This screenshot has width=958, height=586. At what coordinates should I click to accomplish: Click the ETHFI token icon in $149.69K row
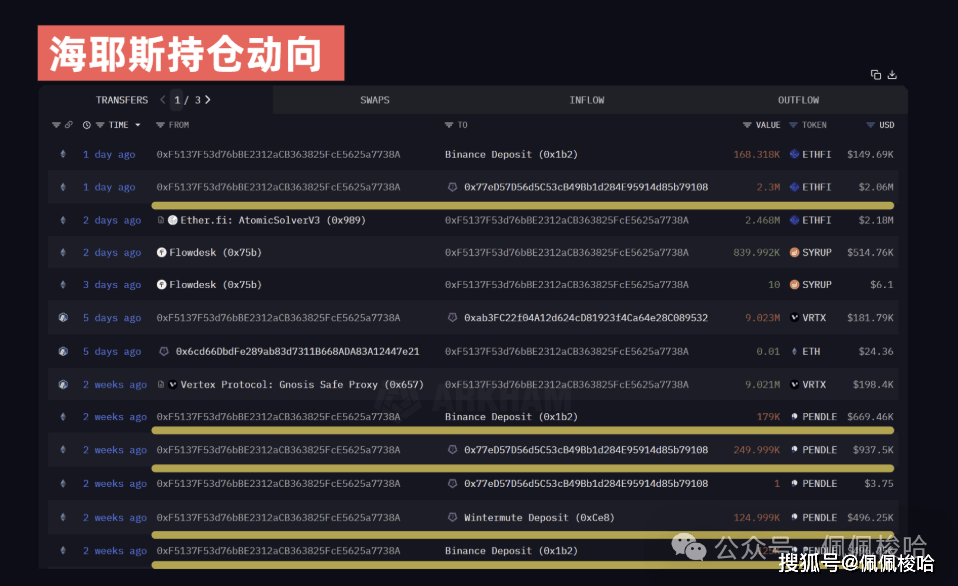[x=794, y=155]
